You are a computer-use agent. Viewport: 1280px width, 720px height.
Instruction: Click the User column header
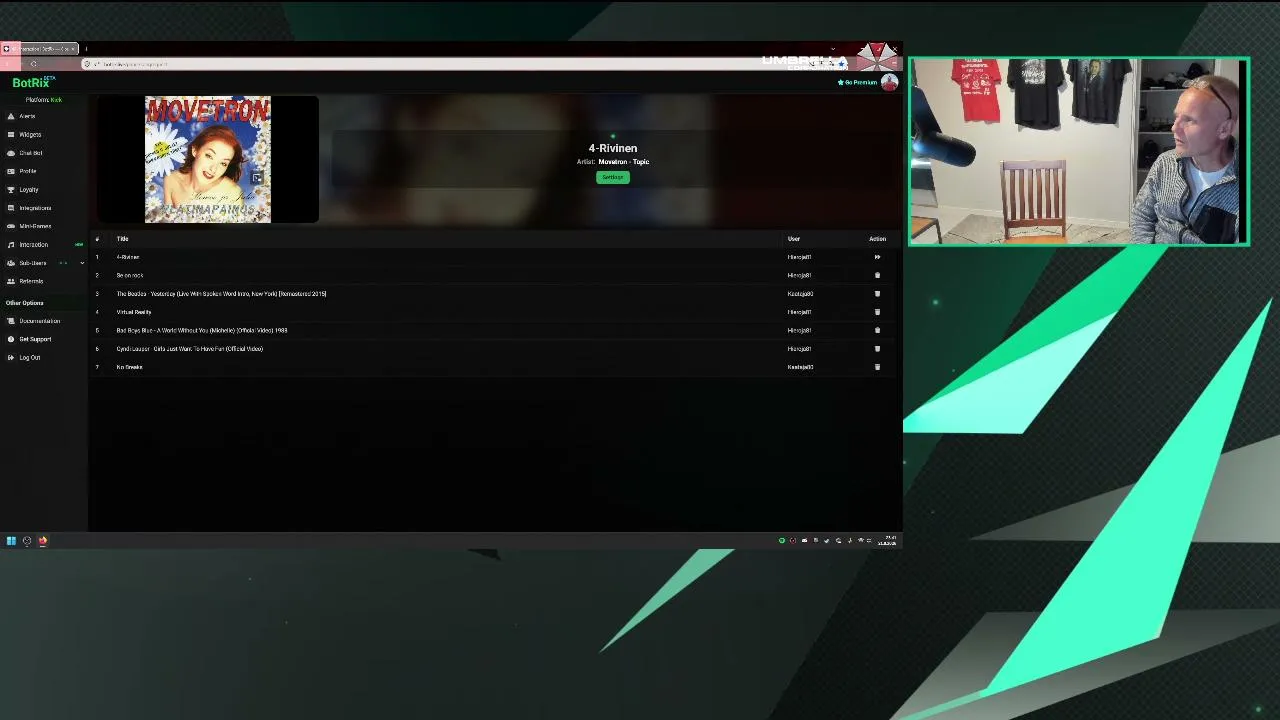(x=794, y=239)
